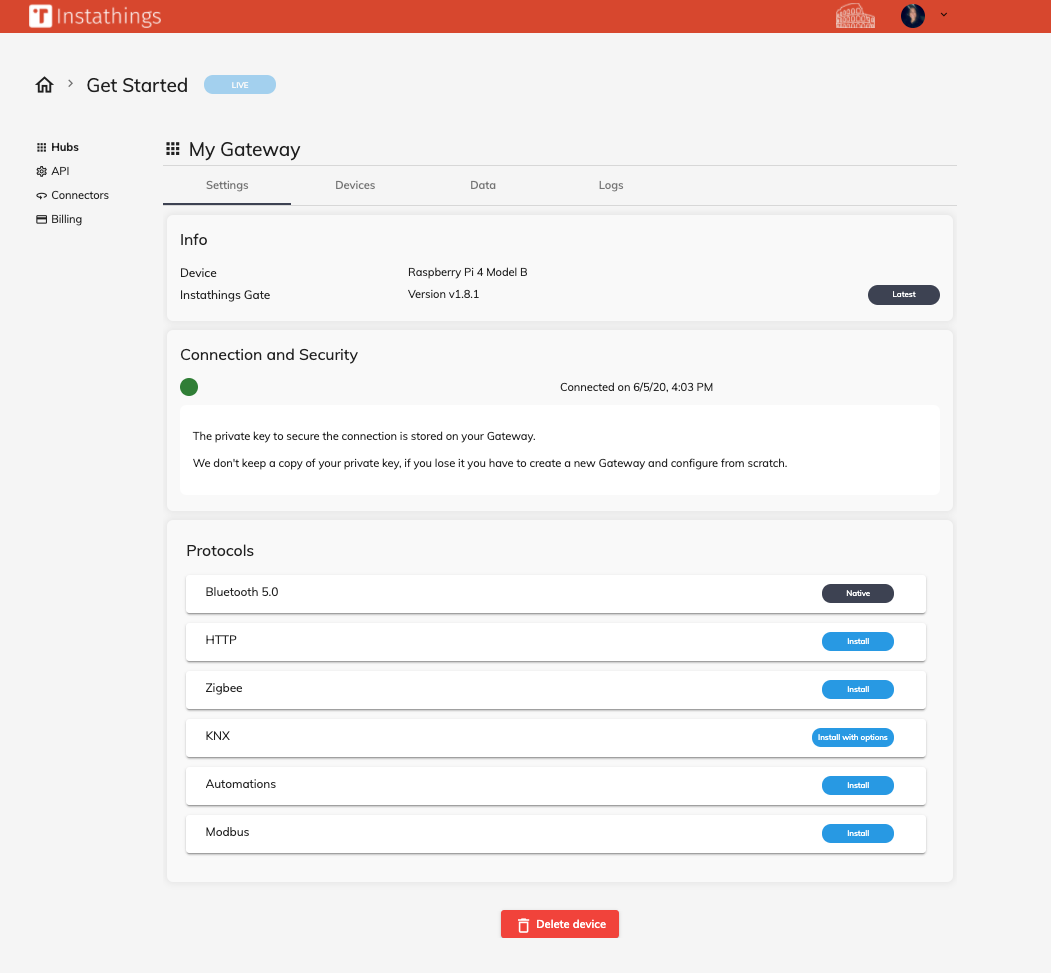The width and height of the screenshot is (1051, 973).
Task: Switch to the Data tab
Action: coord(483,186)
